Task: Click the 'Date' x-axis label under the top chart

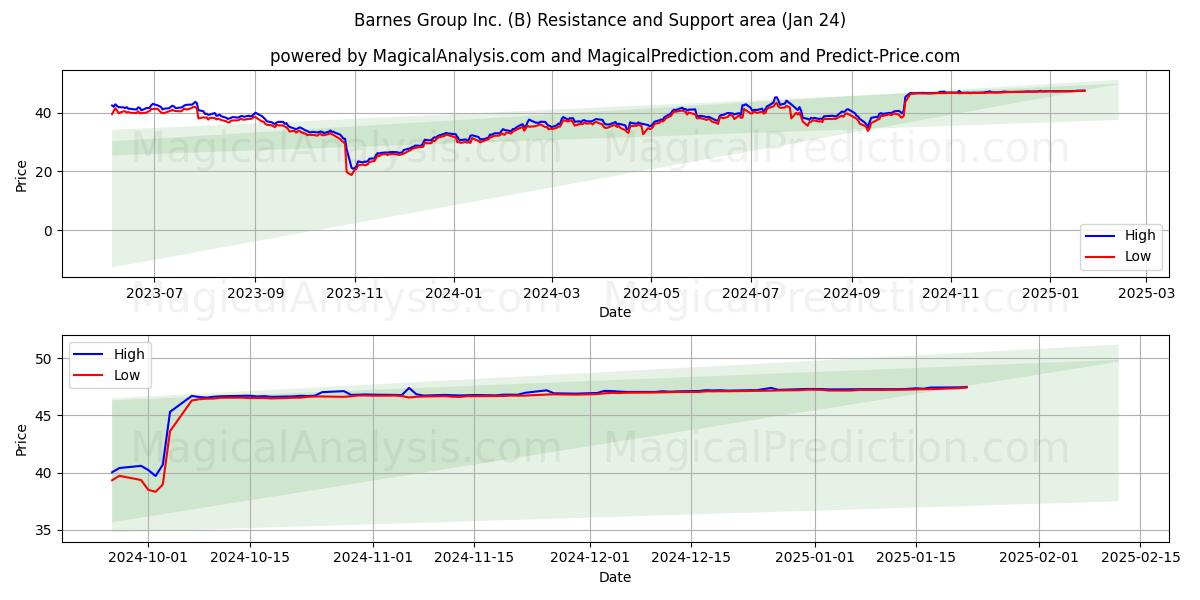Action: point(614,312)
